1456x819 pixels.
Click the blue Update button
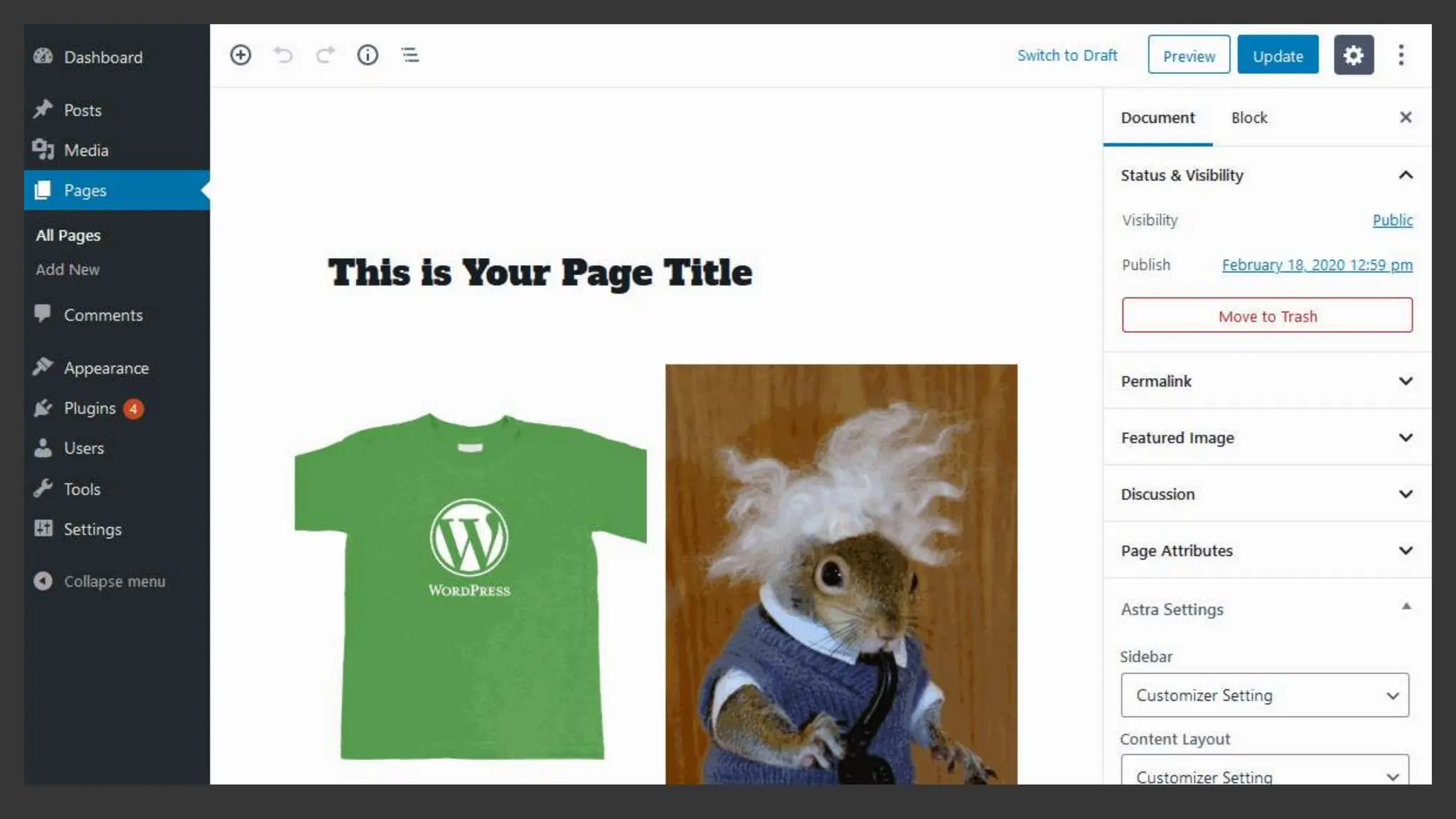click(x=1278, y=55)
